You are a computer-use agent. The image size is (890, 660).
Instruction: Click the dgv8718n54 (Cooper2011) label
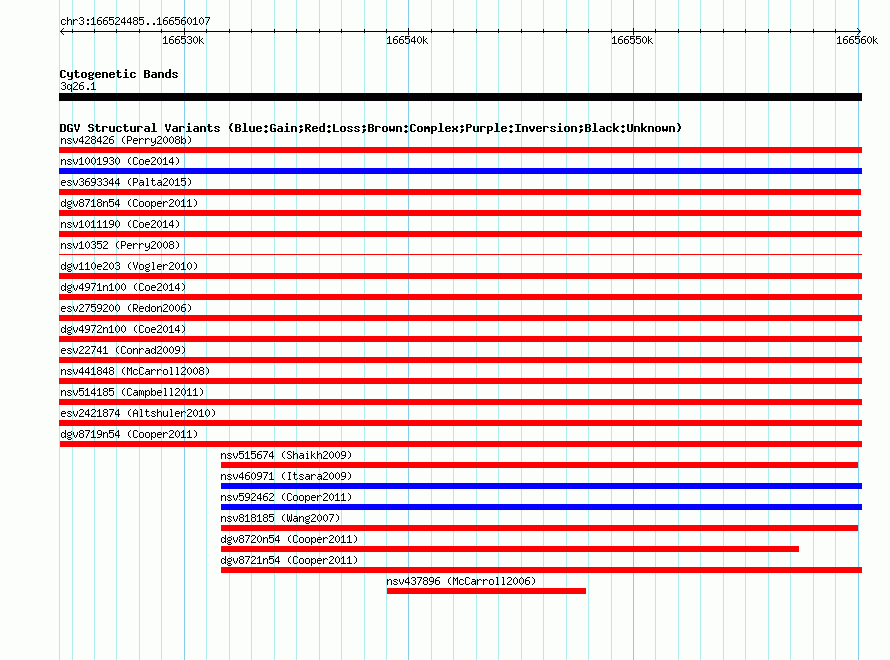(129, 203)
